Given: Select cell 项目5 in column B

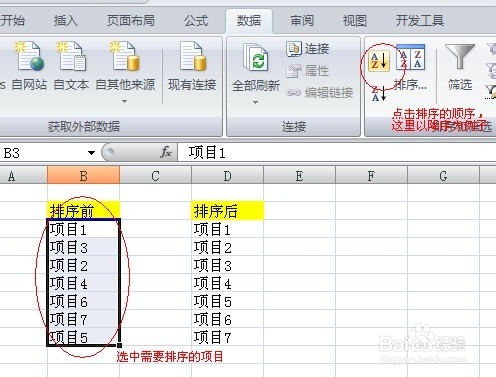Looking at the screenshot, I should click(83, 337).
